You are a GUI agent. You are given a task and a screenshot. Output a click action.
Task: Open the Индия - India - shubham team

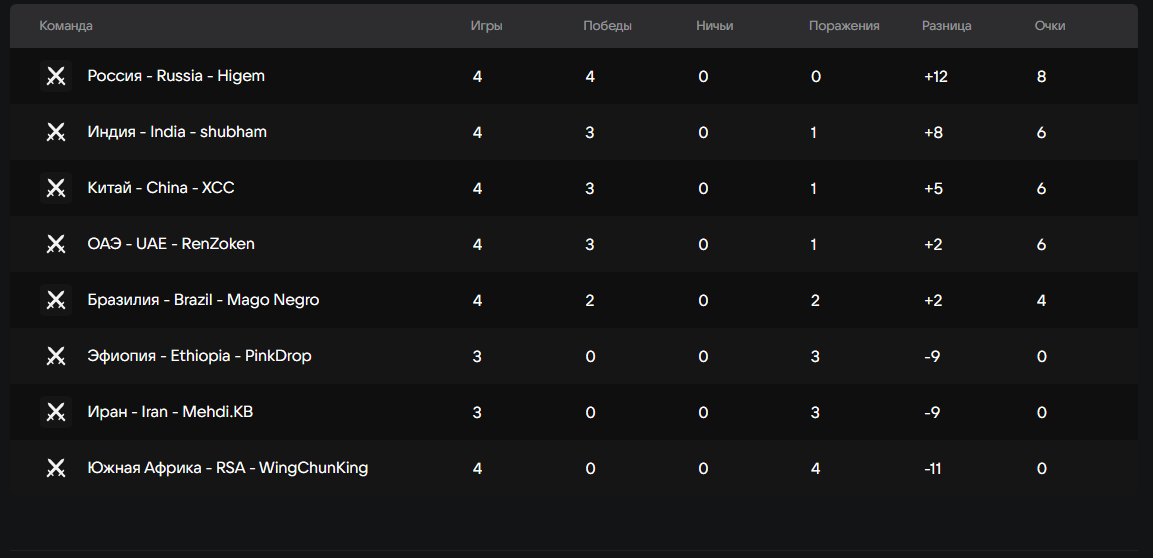(177, 132)
